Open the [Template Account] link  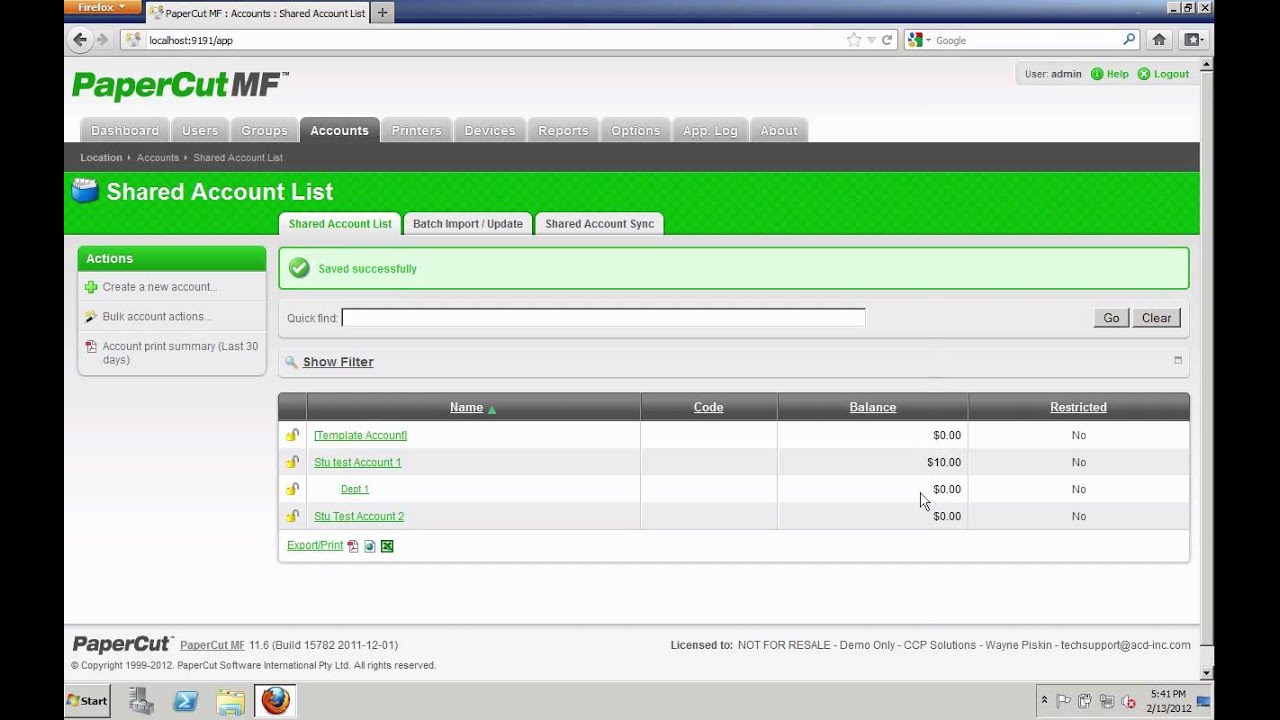[x=360, y=435]
